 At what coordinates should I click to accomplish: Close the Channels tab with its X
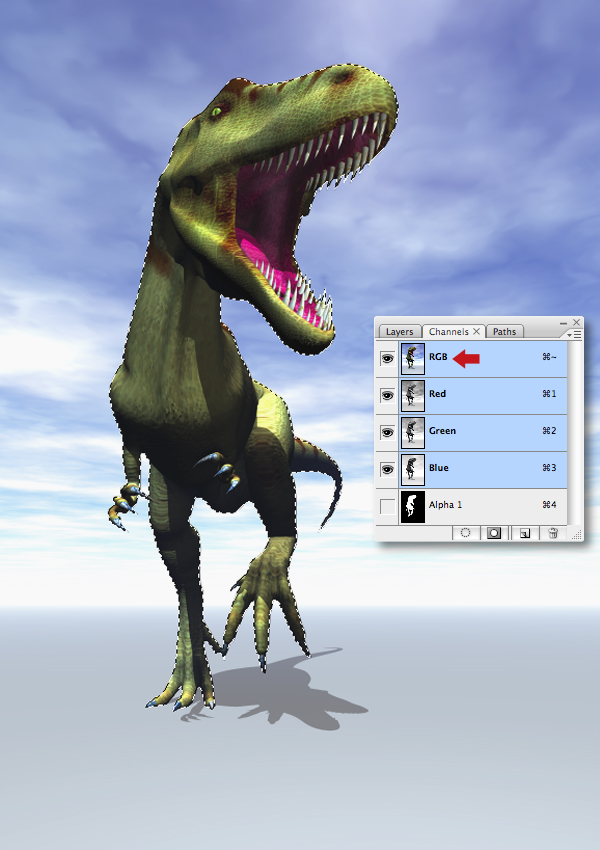[x=476, y=331]
